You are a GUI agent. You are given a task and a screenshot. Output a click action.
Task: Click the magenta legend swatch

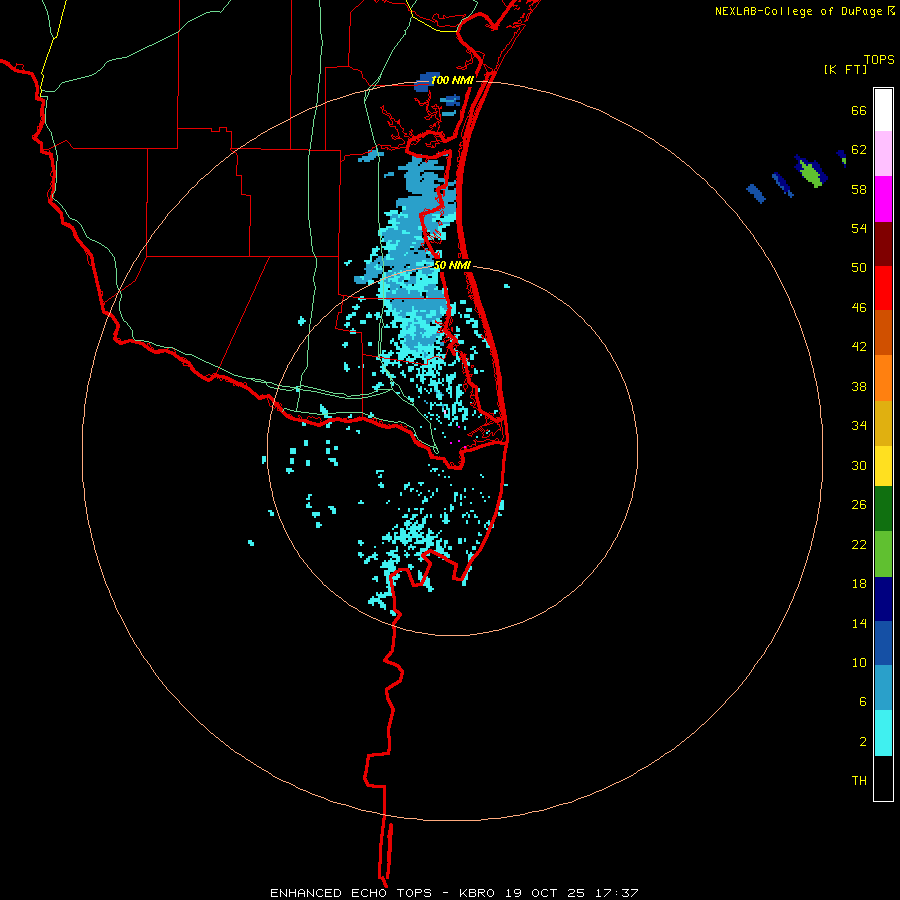tap(883, 199)
